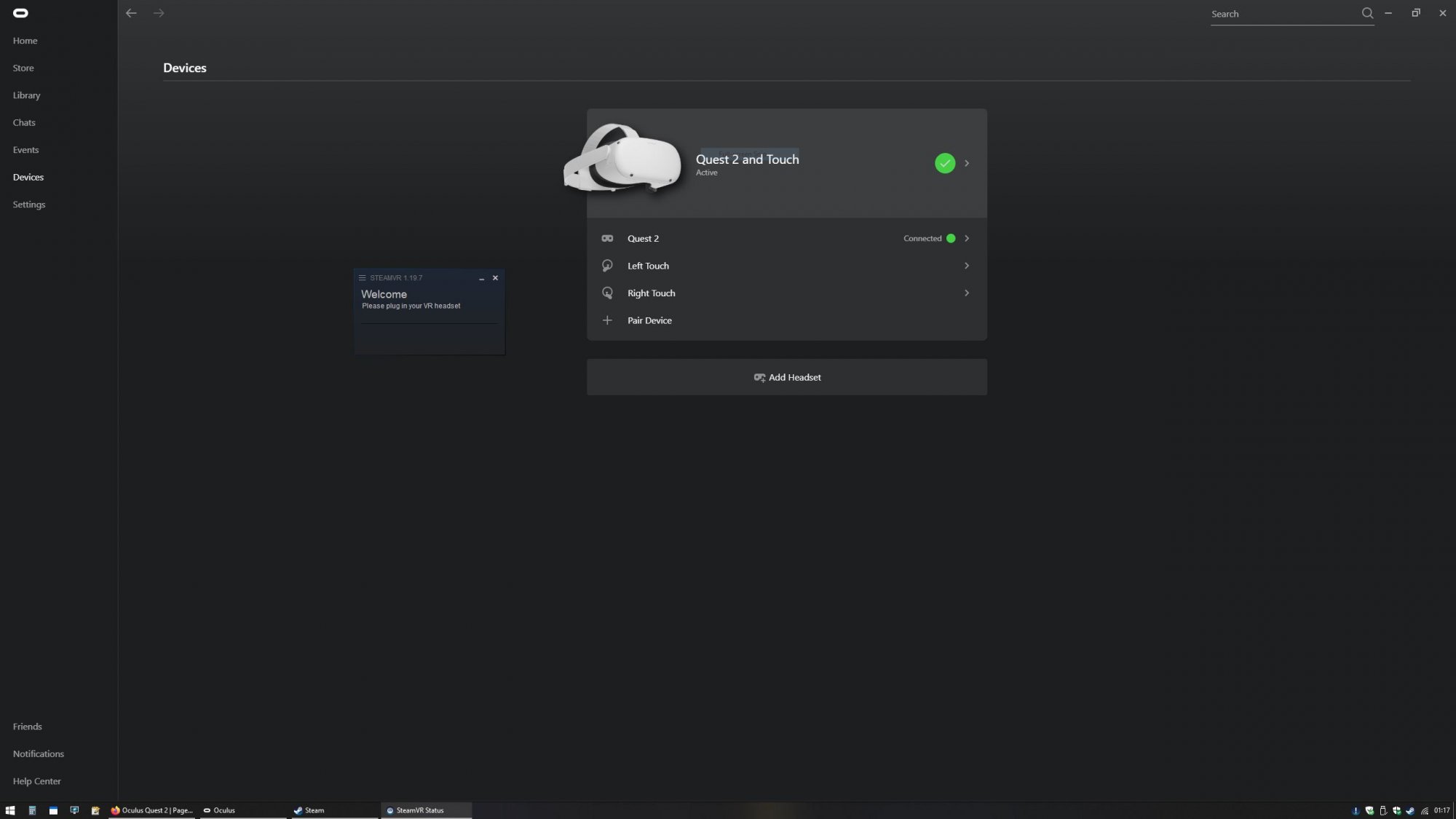Click the Left Touch controller icon
1456x819 pixels.
607,266
